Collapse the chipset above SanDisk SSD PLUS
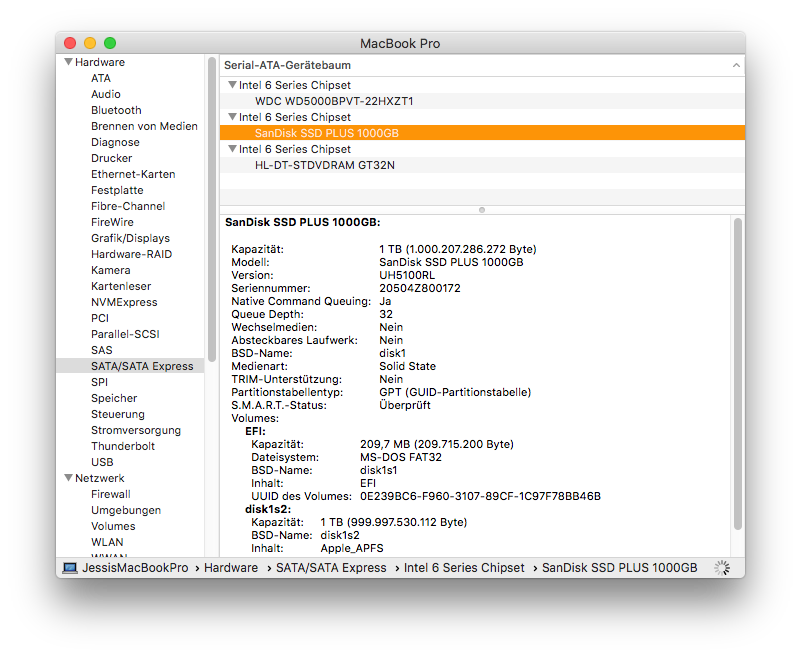801x658 pixels. [232, 117]
